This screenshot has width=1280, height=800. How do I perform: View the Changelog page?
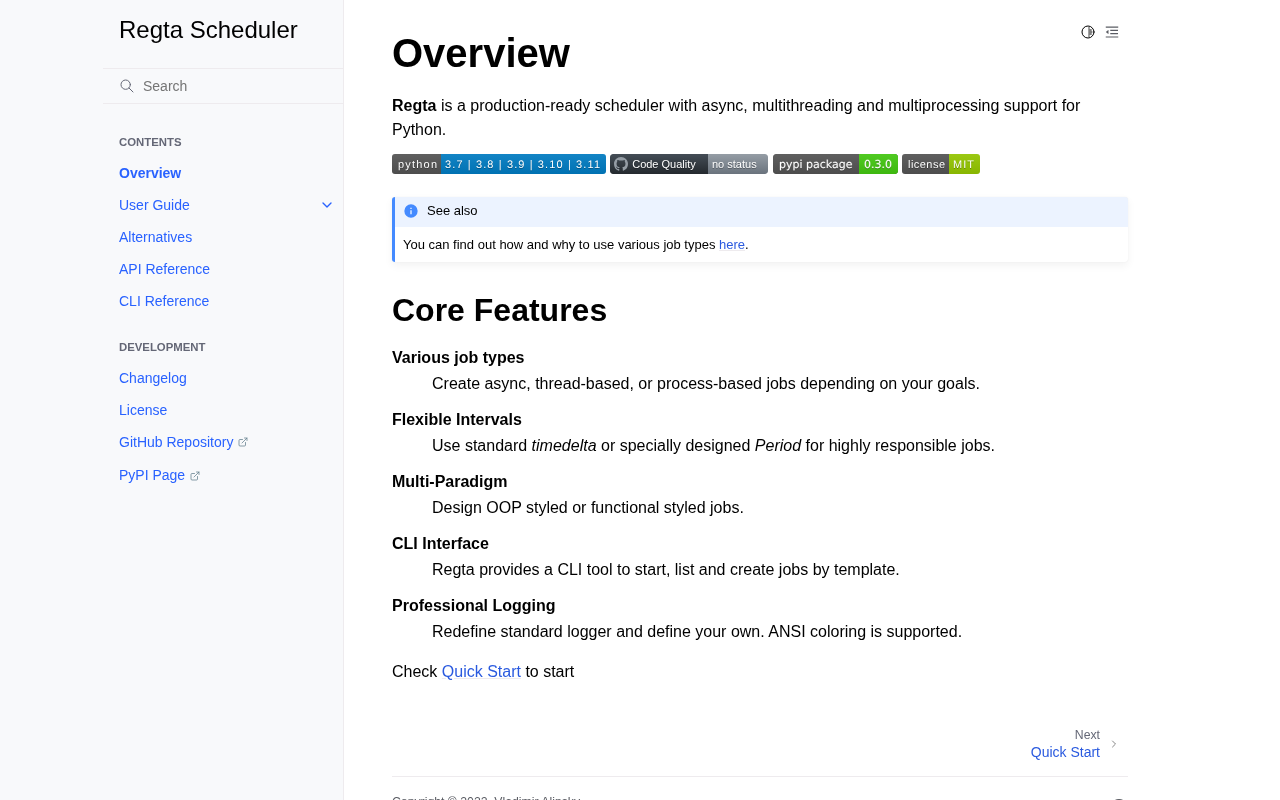point(153,378)
